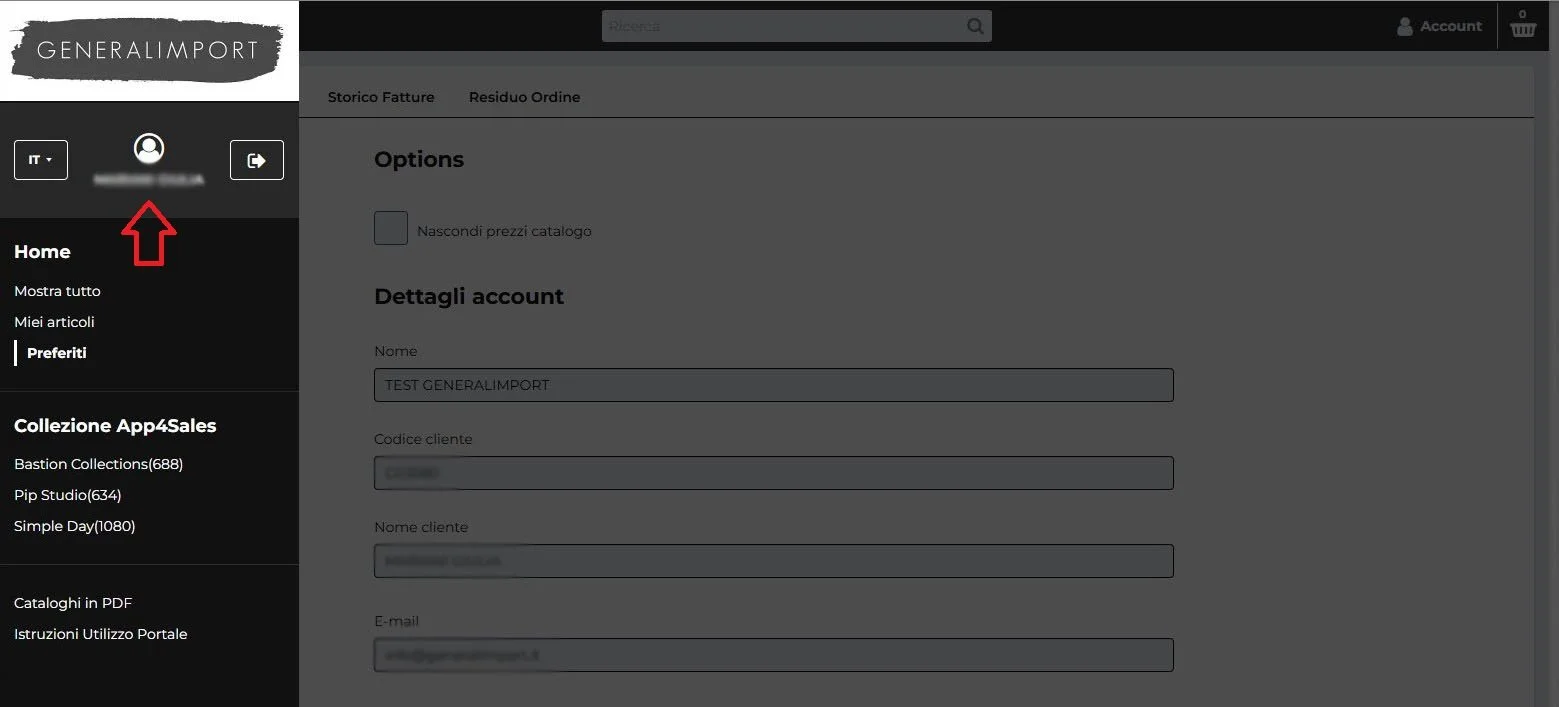This screenshot has width=1559, height=707.
Task: Switch to Storico Fatture tab
Action: tap(381, 97)
